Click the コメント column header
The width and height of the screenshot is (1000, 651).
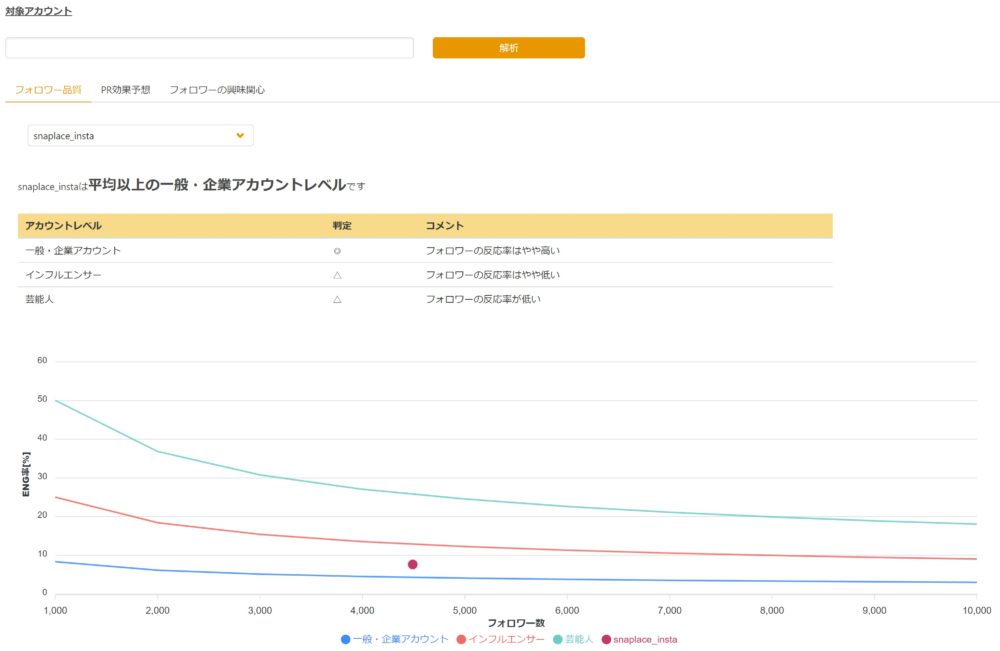tap(444, 226)
